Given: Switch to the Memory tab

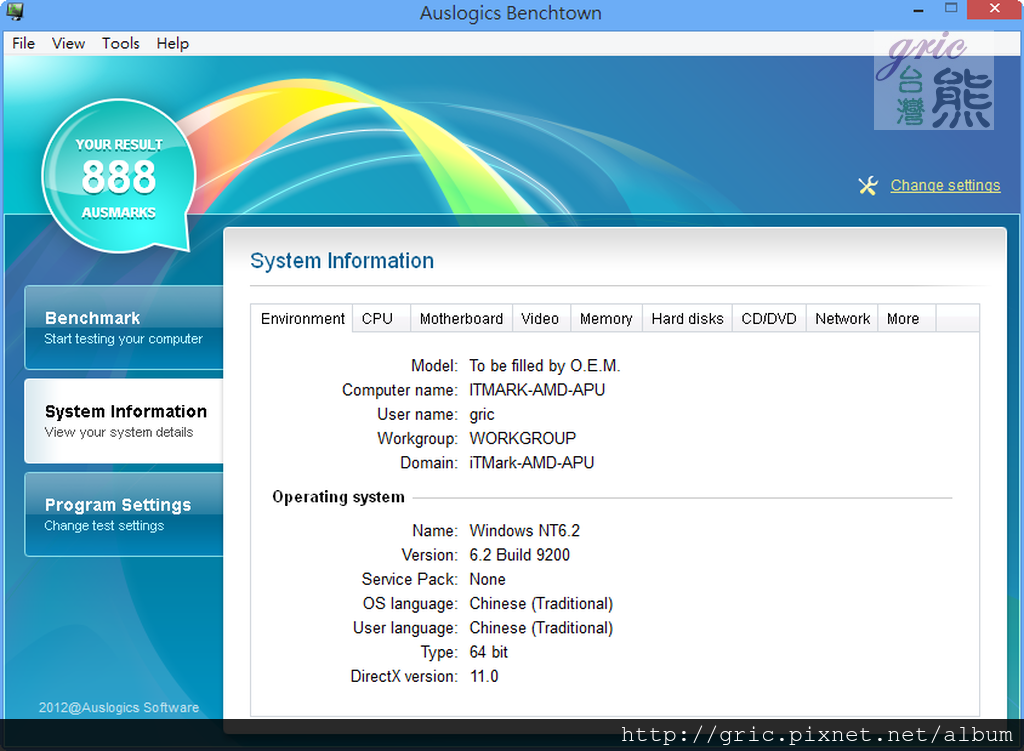Looking at the screenshot, I should point(606,318).
